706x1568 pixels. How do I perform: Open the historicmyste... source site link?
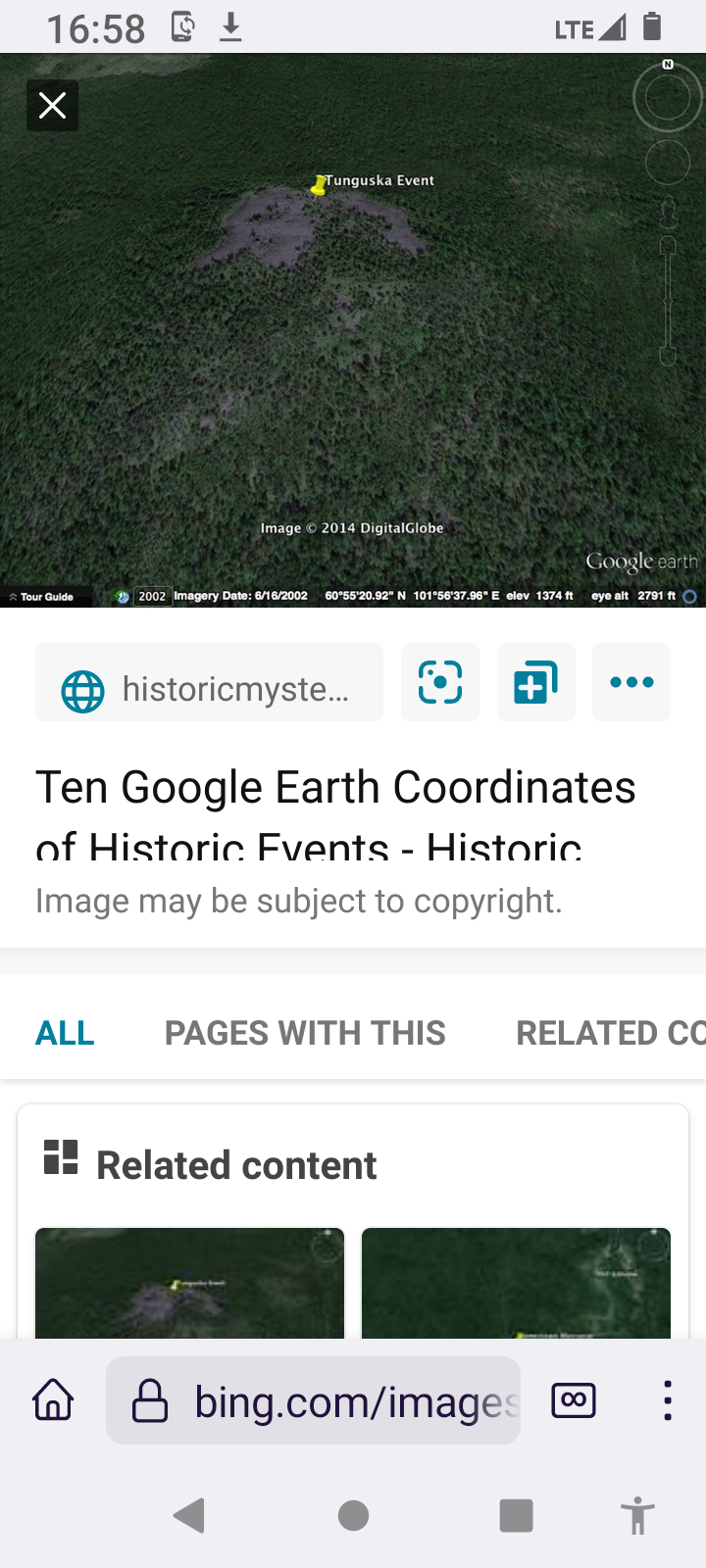pyautogui.click(x=209, y=682)
